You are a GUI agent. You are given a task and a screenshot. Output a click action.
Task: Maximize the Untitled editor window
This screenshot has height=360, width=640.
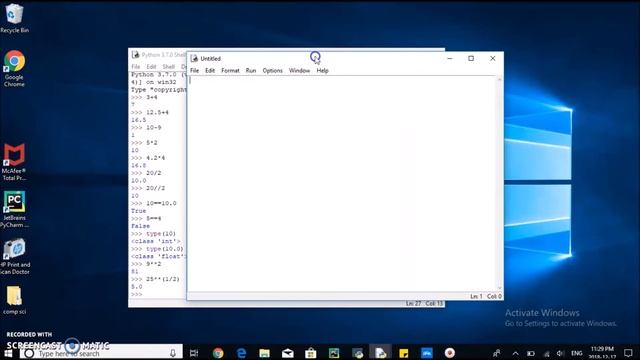[x=471, y=58]
